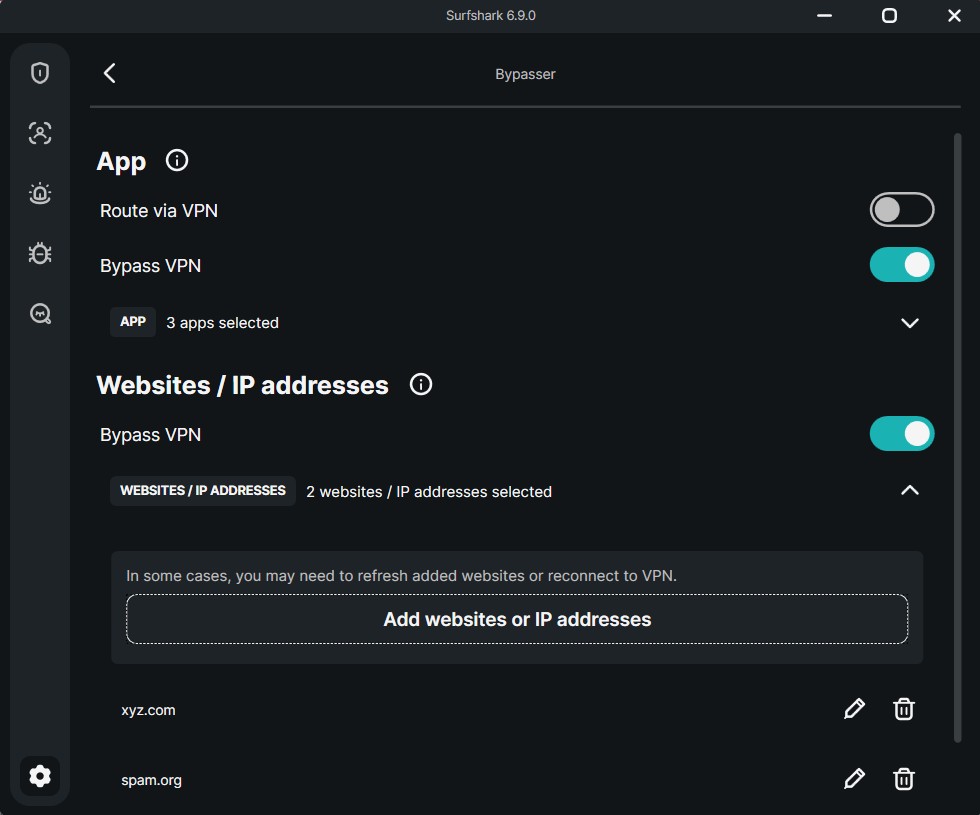Go back using the arrow beside Bypasser

(x=109, y=73)
